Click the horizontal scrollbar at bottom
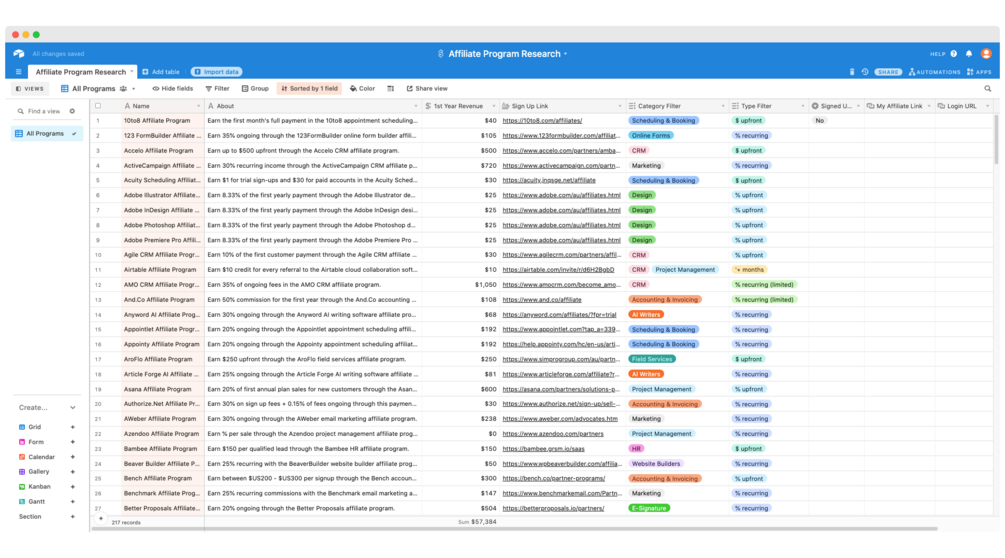 tap(514, 529)
